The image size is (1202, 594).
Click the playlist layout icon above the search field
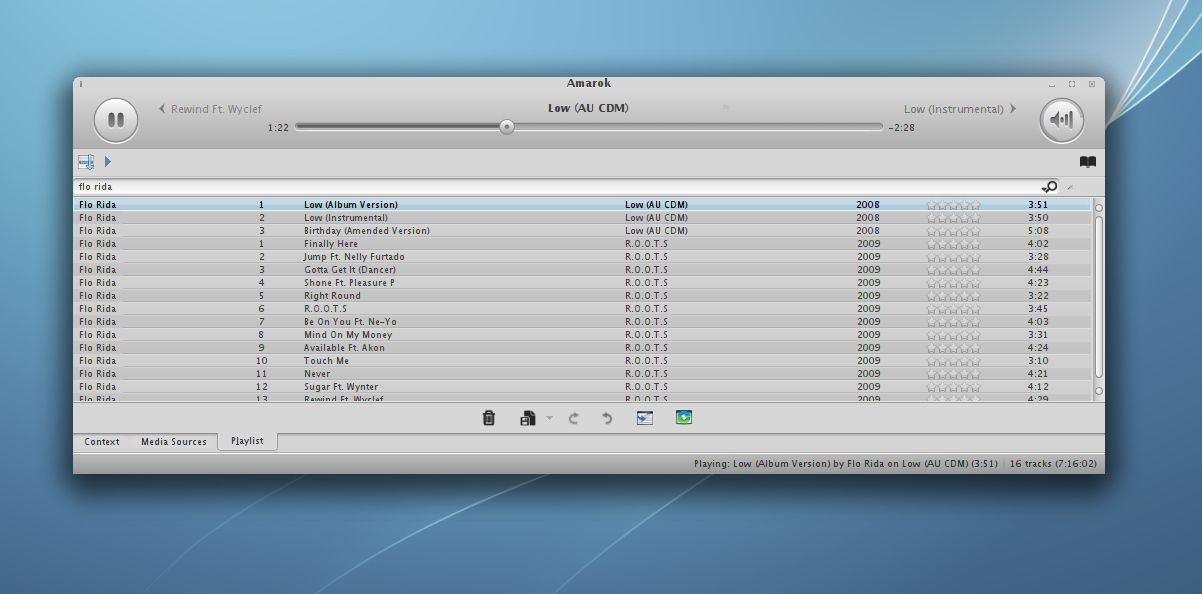(x=86, y=161)
